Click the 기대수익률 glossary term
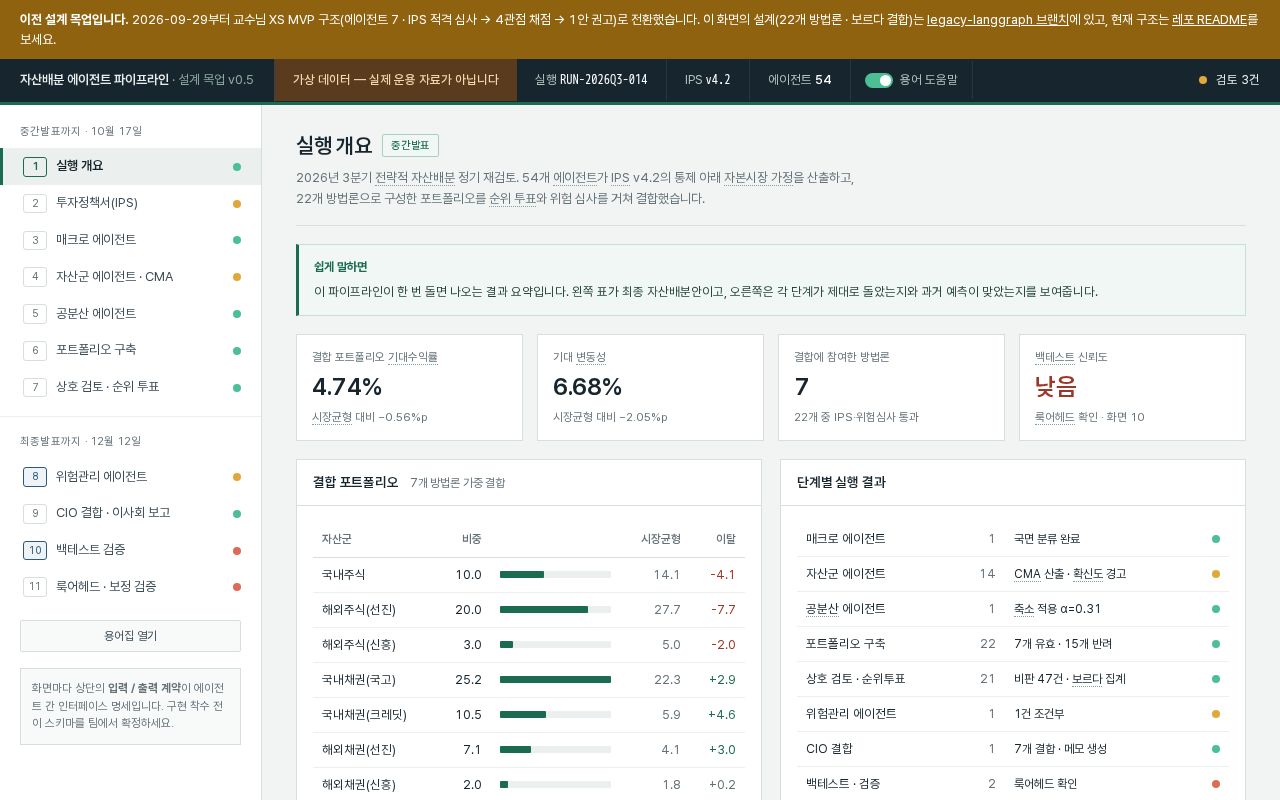 (413, 357)
